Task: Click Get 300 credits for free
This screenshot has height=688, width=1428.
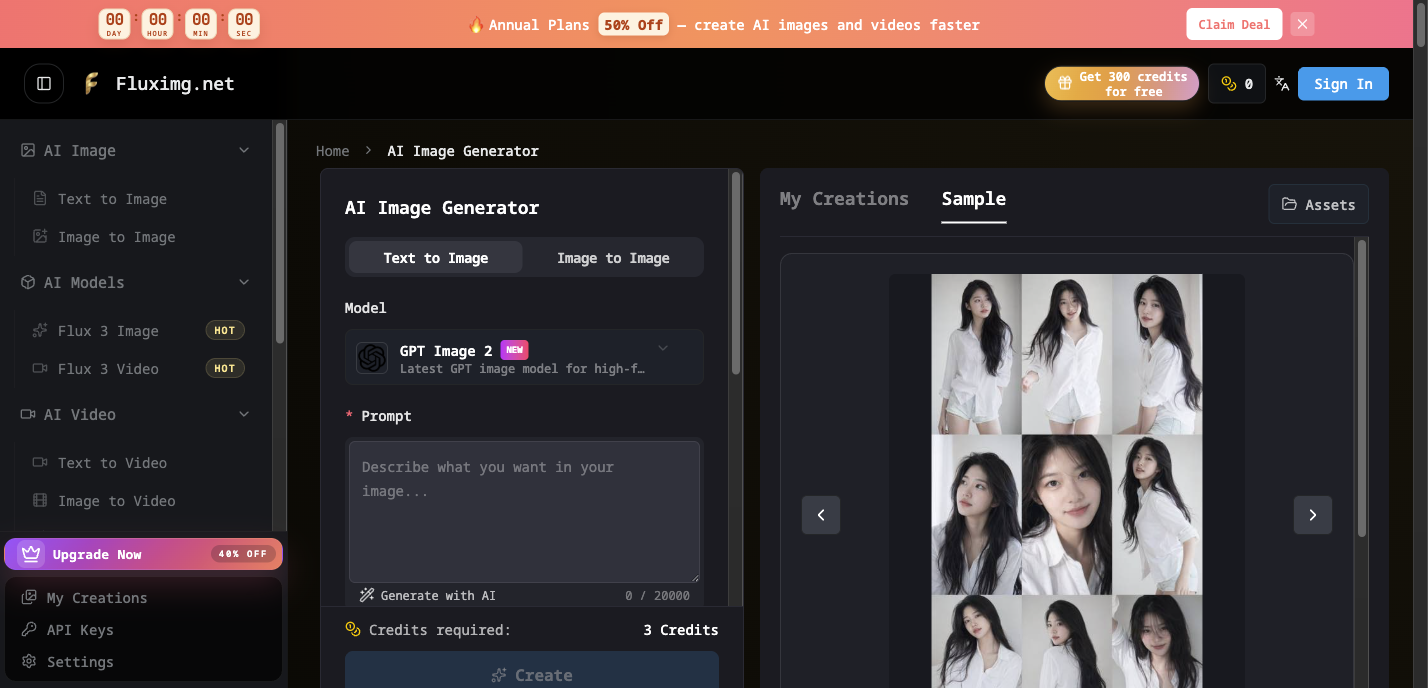Action: [x=1122, y=84]
